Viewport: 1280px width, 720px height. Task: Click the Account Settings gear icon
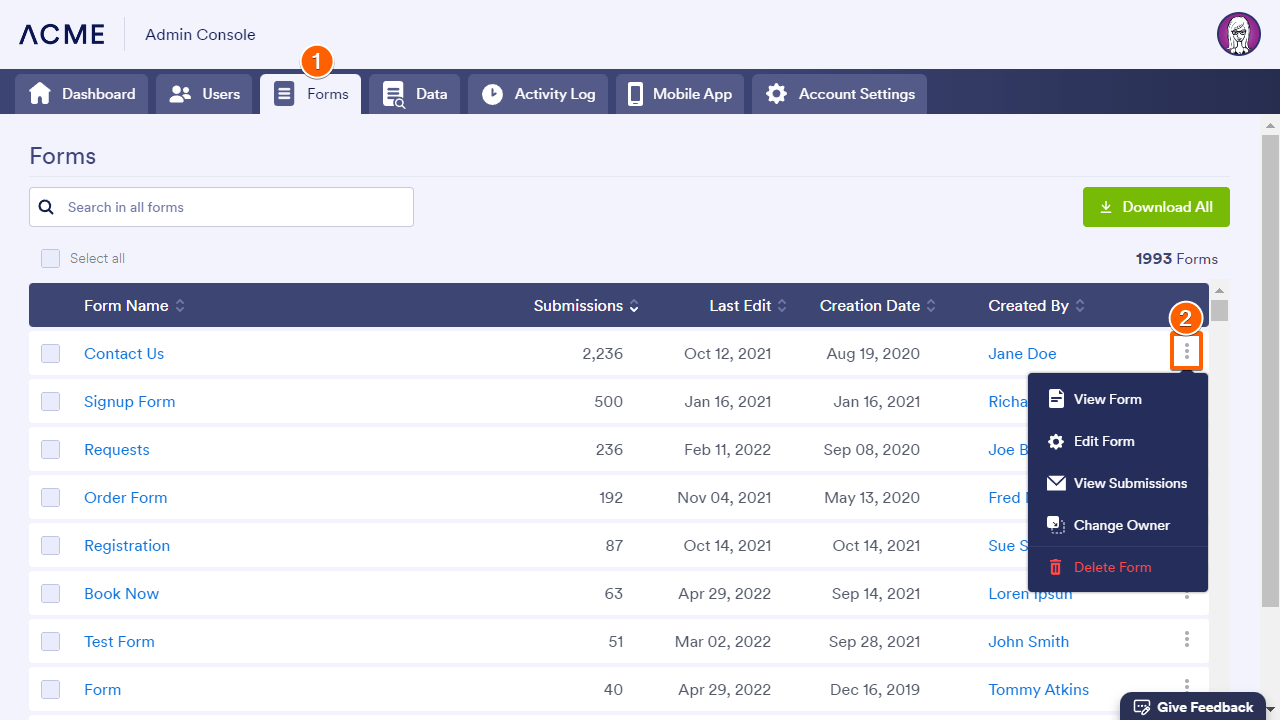pyautogui.click(x=776, y=94)
